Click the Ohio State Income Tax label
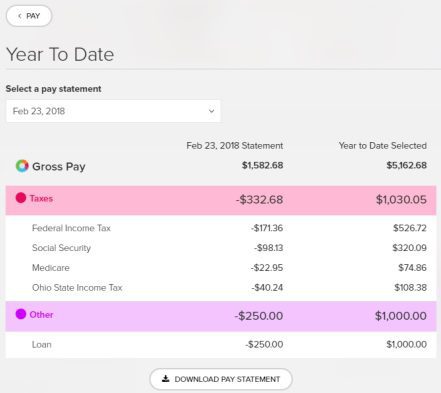The width and height of the screenshot is (441, 393). click(x=77, y=287)
